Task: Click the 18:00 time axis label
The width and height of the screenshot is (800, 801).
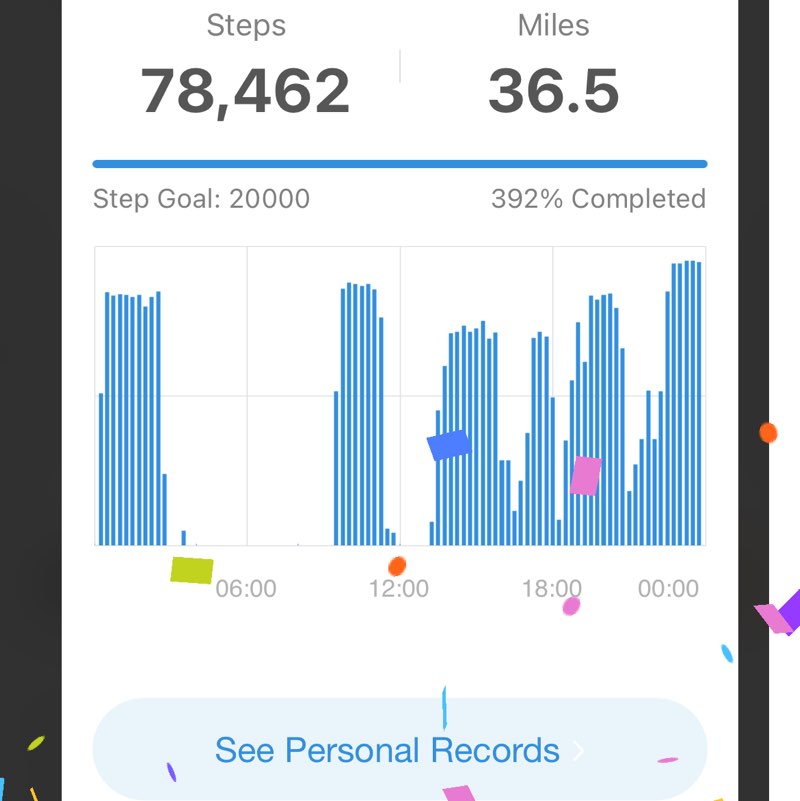Action: (551, 589)
